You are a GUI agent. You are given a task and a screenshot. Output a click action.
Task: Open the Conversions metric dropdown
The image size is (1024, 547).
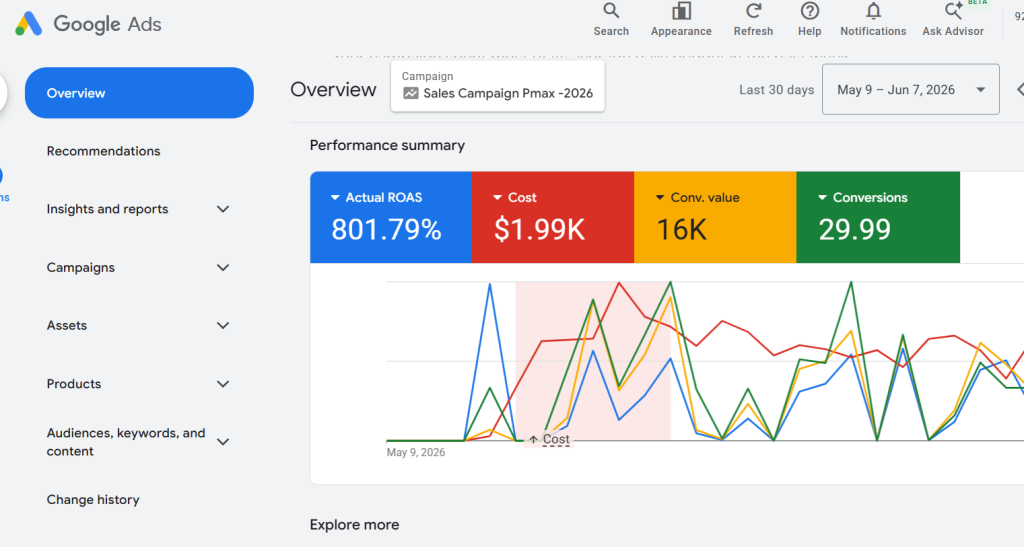(x=822, y=197)
